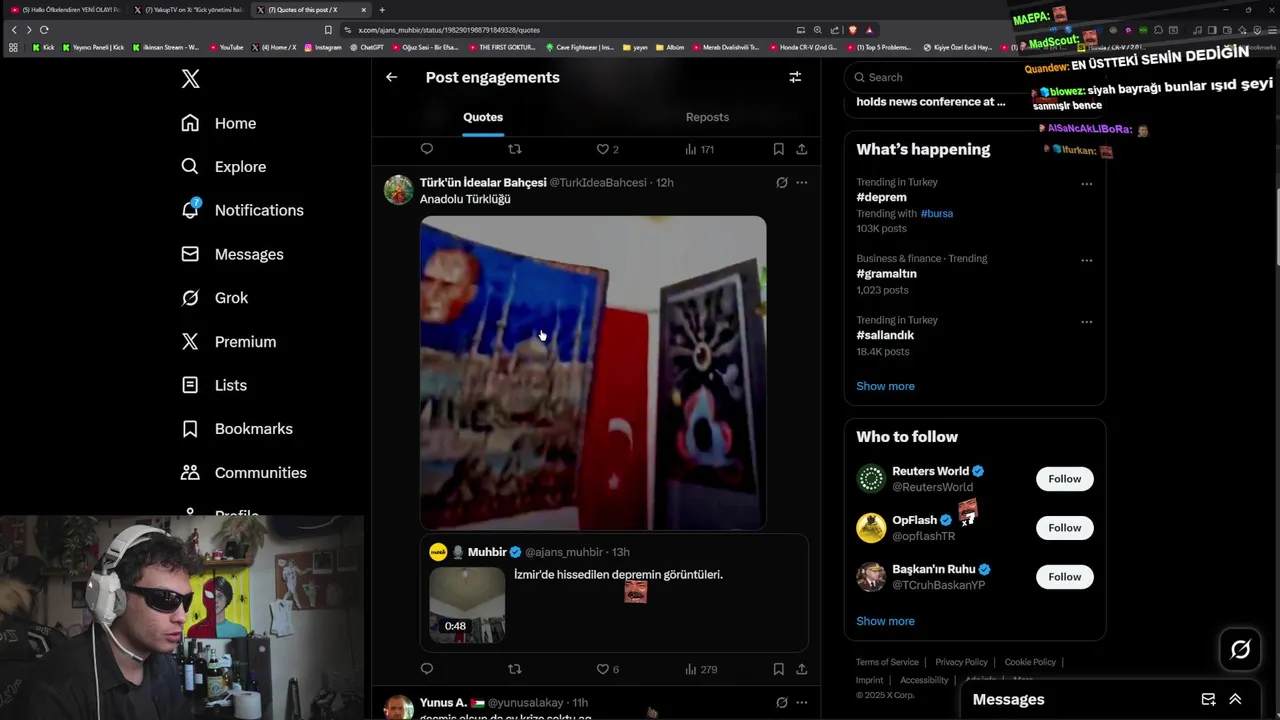Click the floating Grok button

pyautogui.click(x=1240, y=650)
